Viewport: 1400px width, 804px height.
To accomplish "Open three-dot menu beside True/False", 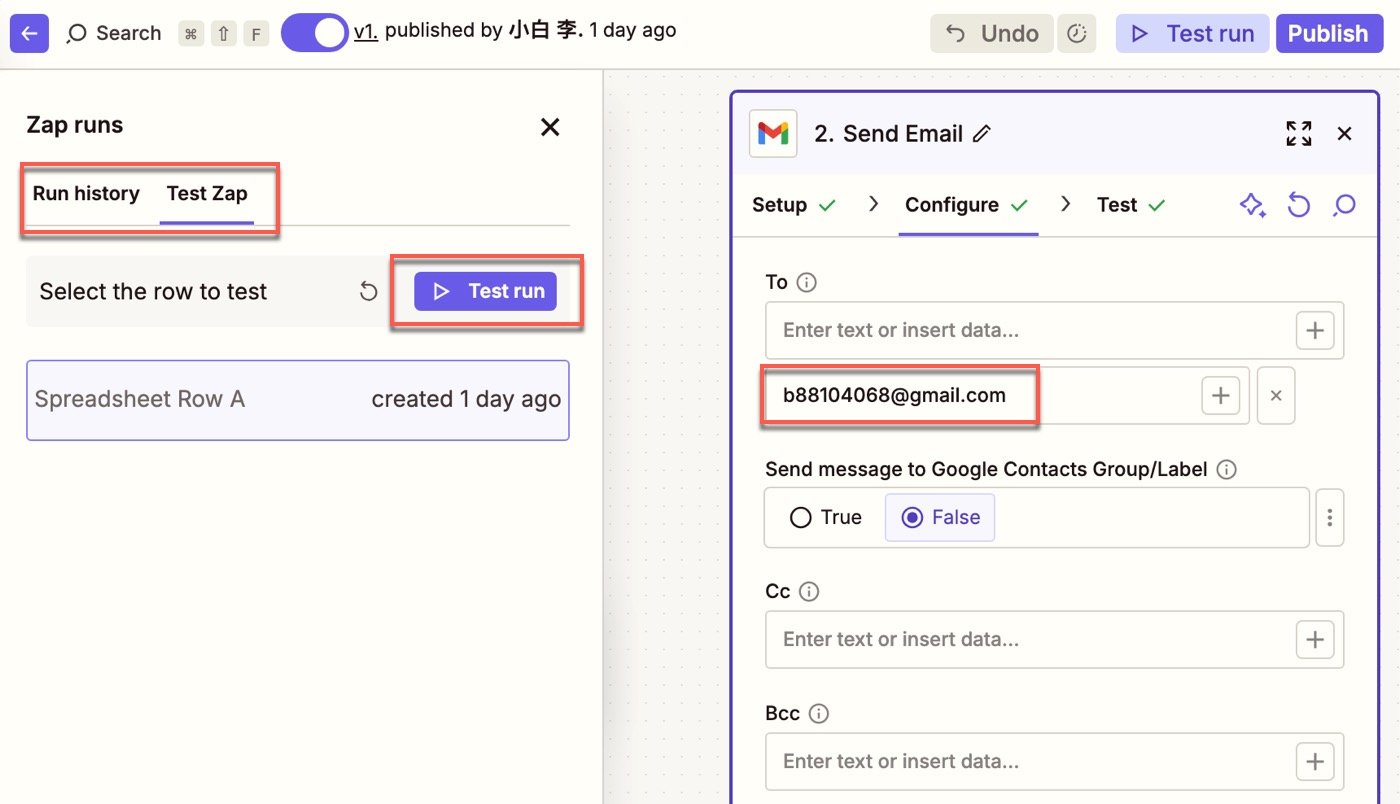I will tap(1330, 518).
